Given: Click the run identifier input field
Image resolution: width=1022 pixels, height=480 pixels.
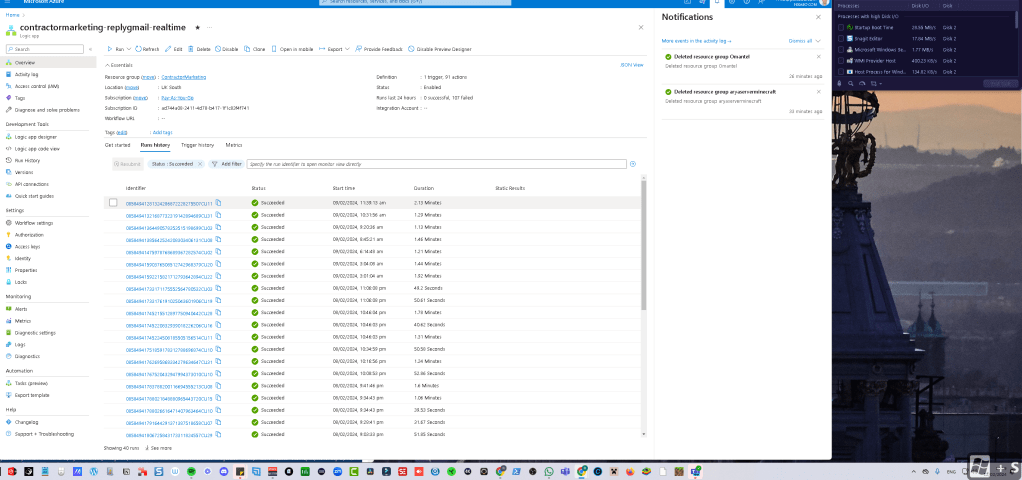Looking at the screenshot, I should point(437,164).
